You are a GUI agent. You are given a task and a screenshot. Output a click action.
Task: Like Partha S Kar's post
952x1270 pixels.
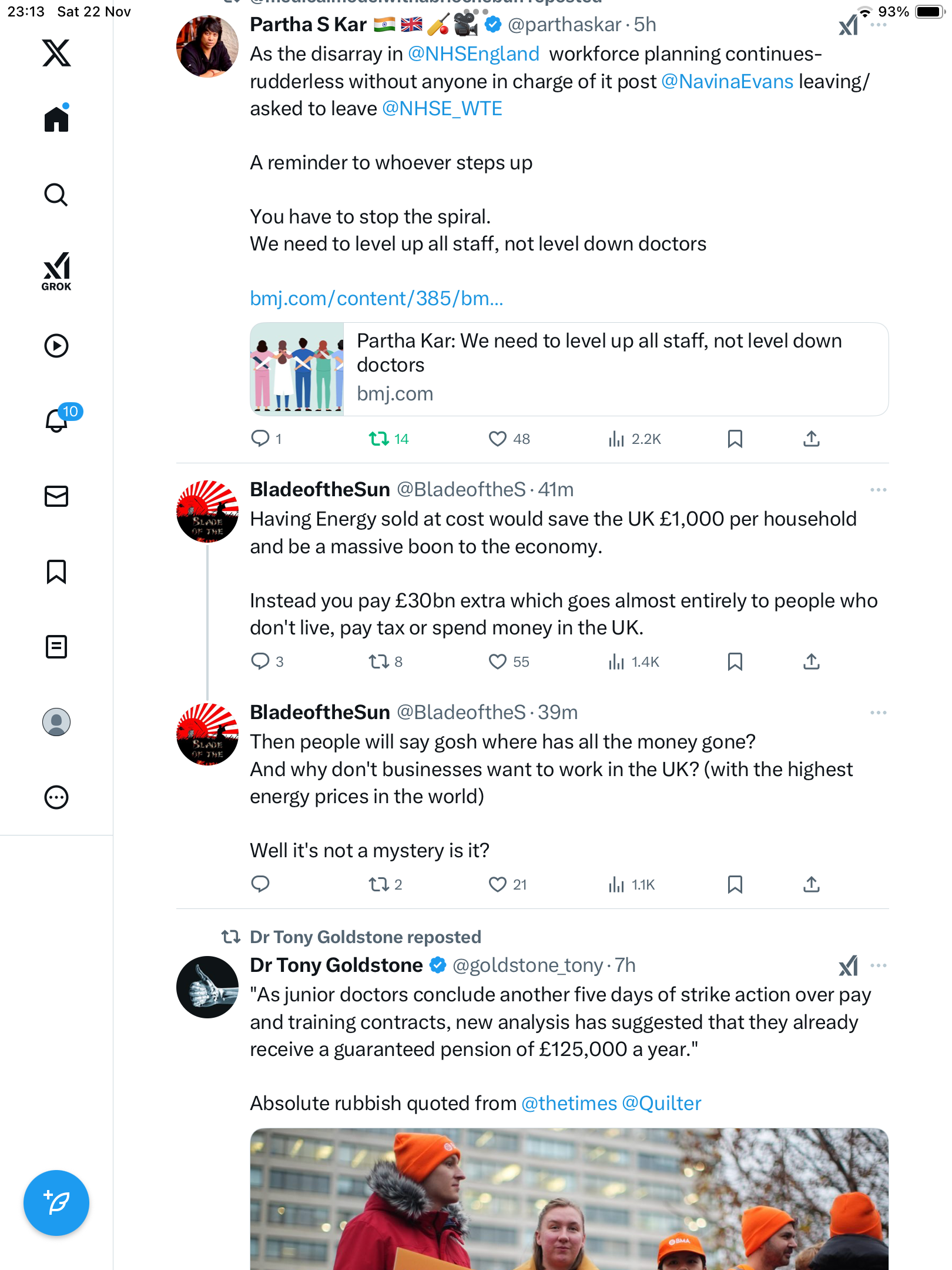(498, 439)
